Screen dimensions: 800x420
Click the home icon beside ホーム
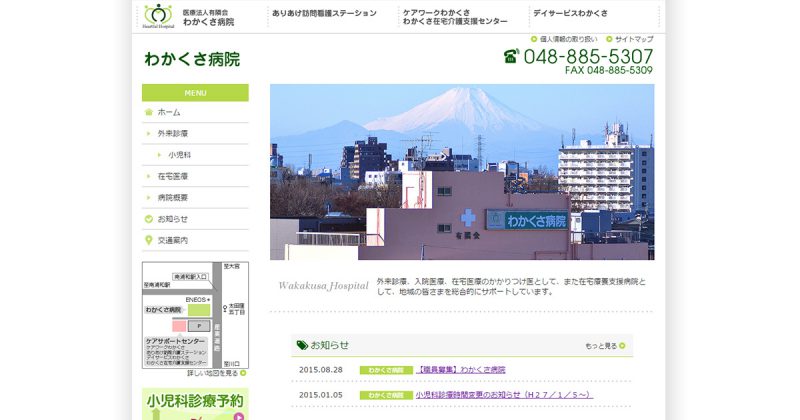coord(148,112)
